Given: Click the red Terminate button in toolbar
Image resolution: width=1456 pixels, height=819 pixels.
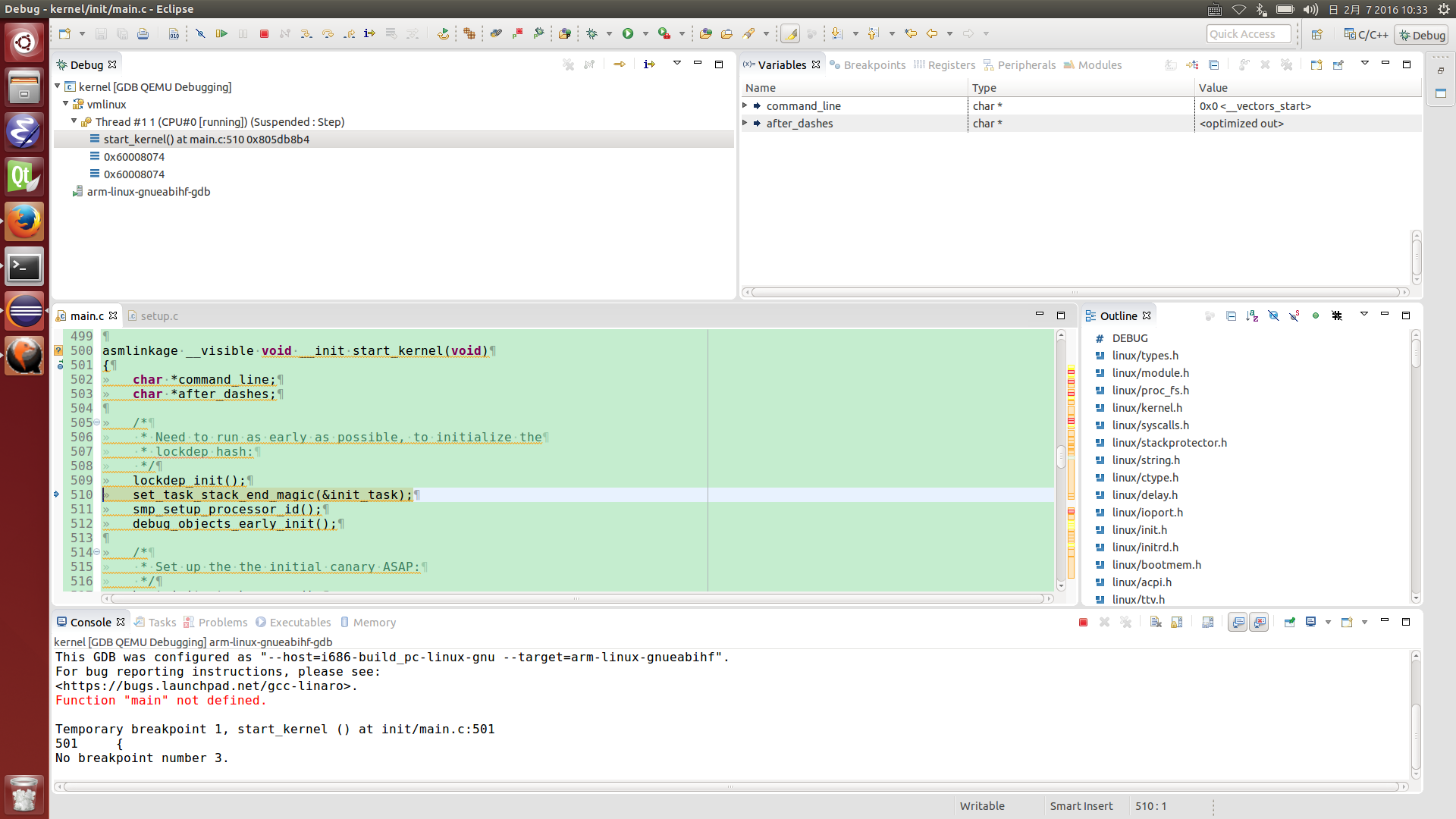Looking at the screenshot, I should [x=264, y=33].
